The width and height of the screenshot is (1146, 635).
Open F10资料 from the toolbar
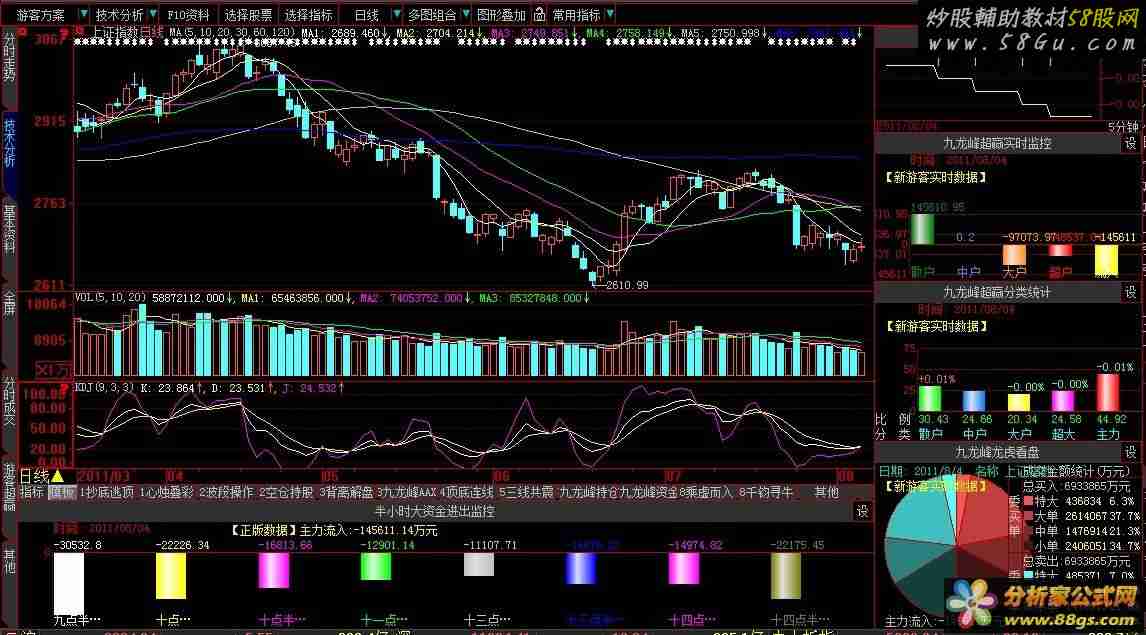point(189,15)
